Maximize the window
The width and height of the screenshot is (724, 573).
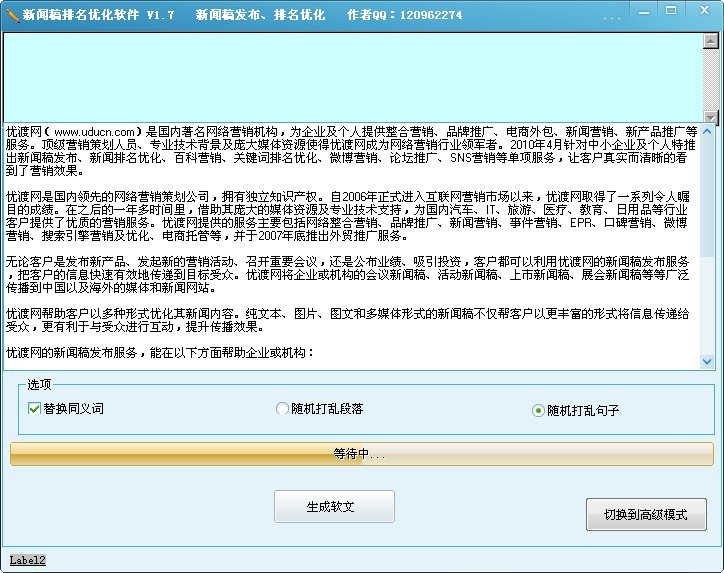[671, 11]
